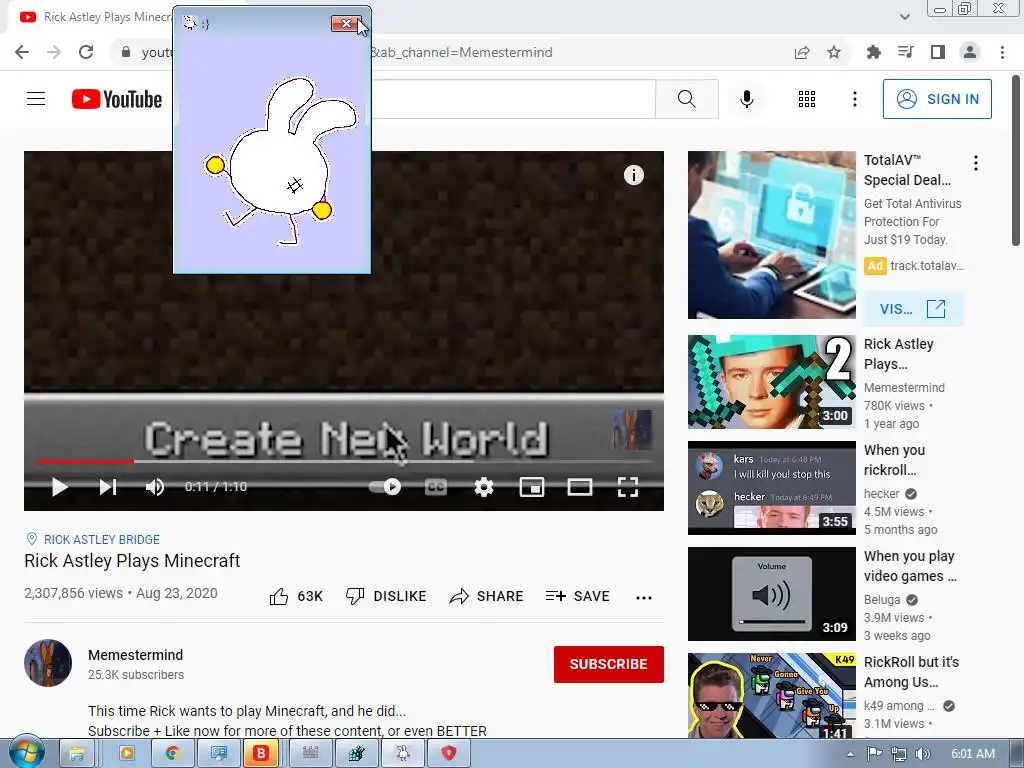
Task: Enter full screen mode
Action: pyautogui.click(x=628, y=487)
